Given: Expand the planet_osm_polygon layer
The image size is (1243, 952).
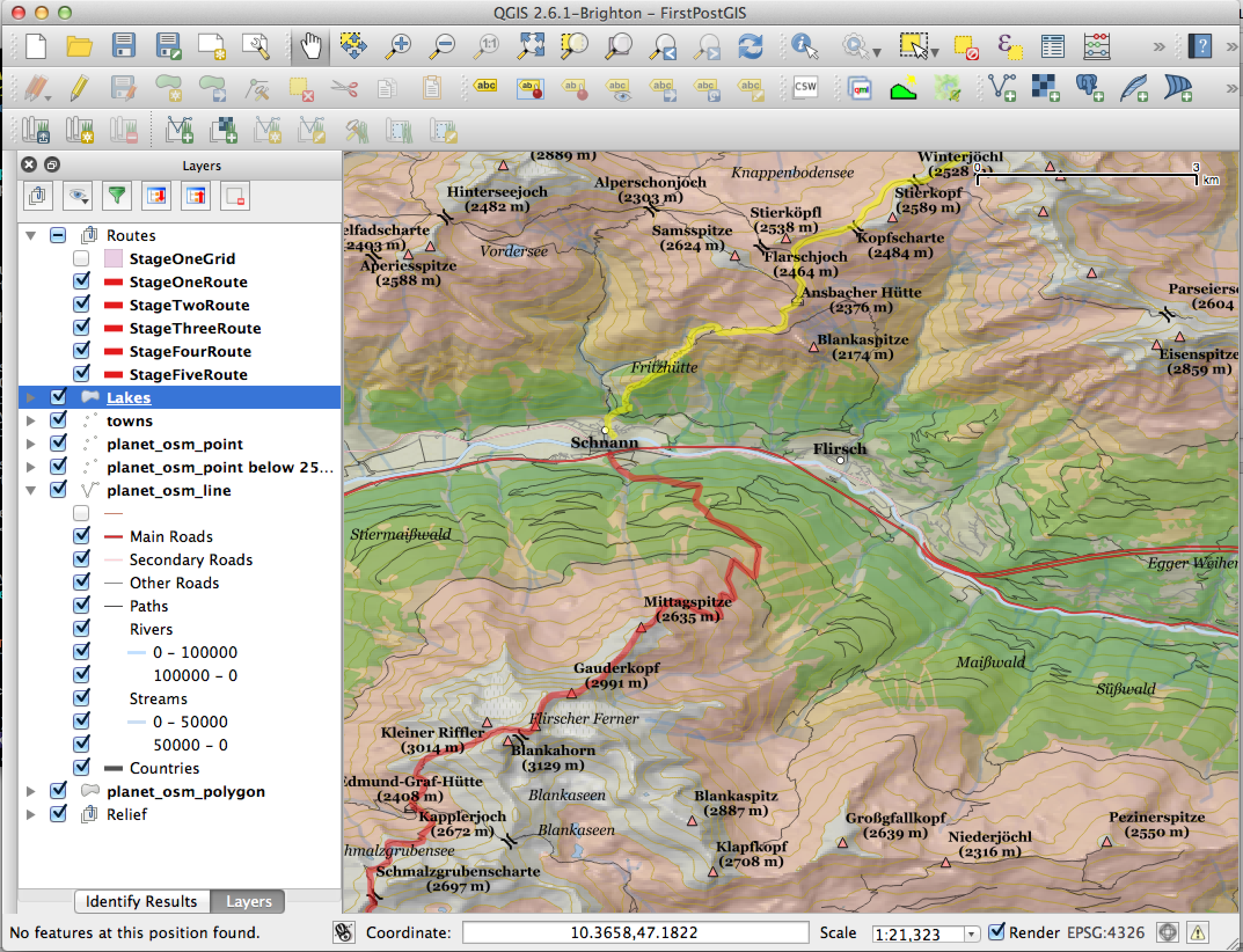Looking at the screenshot, I should point(31,791).
